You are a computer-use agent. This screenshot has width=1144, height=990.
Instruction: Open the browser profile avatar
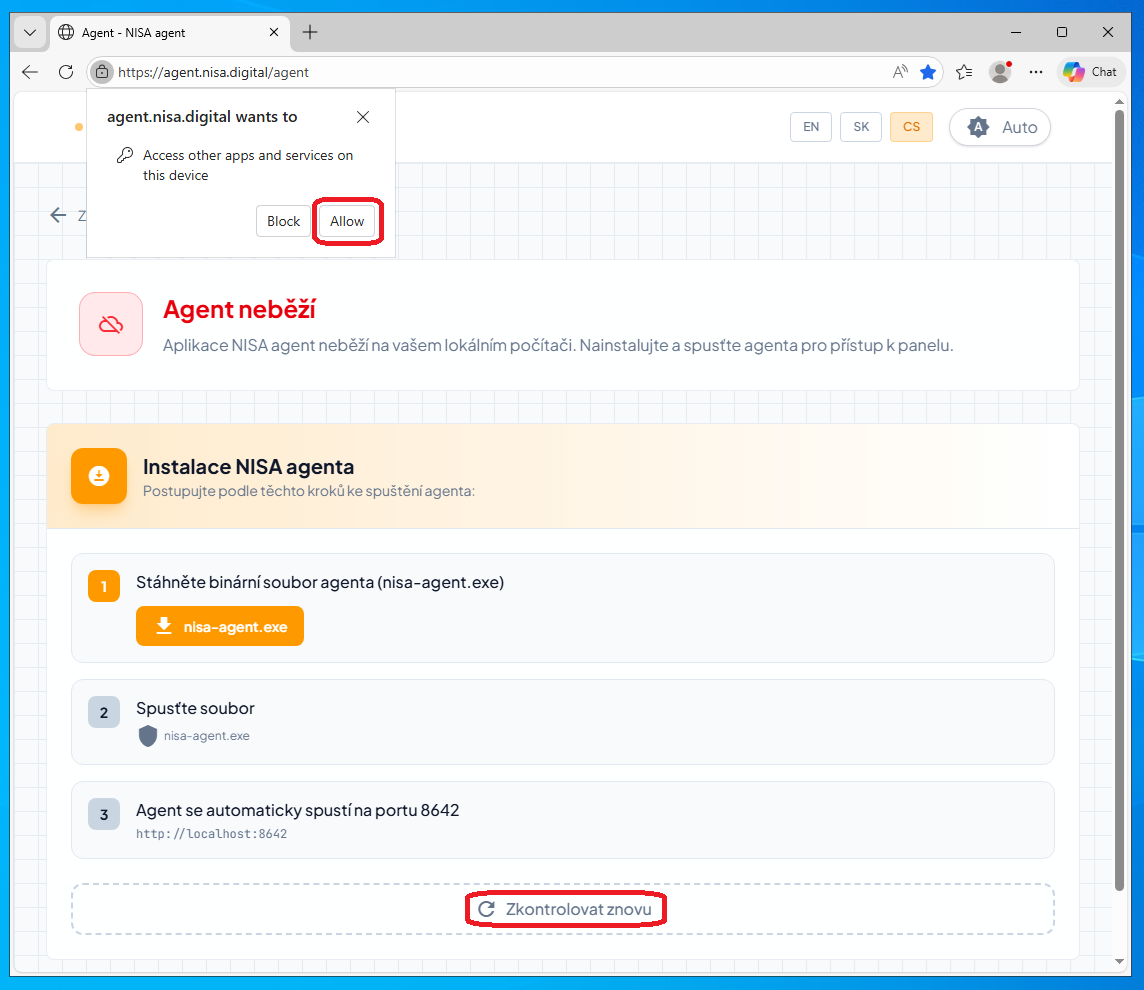[999, 72]
